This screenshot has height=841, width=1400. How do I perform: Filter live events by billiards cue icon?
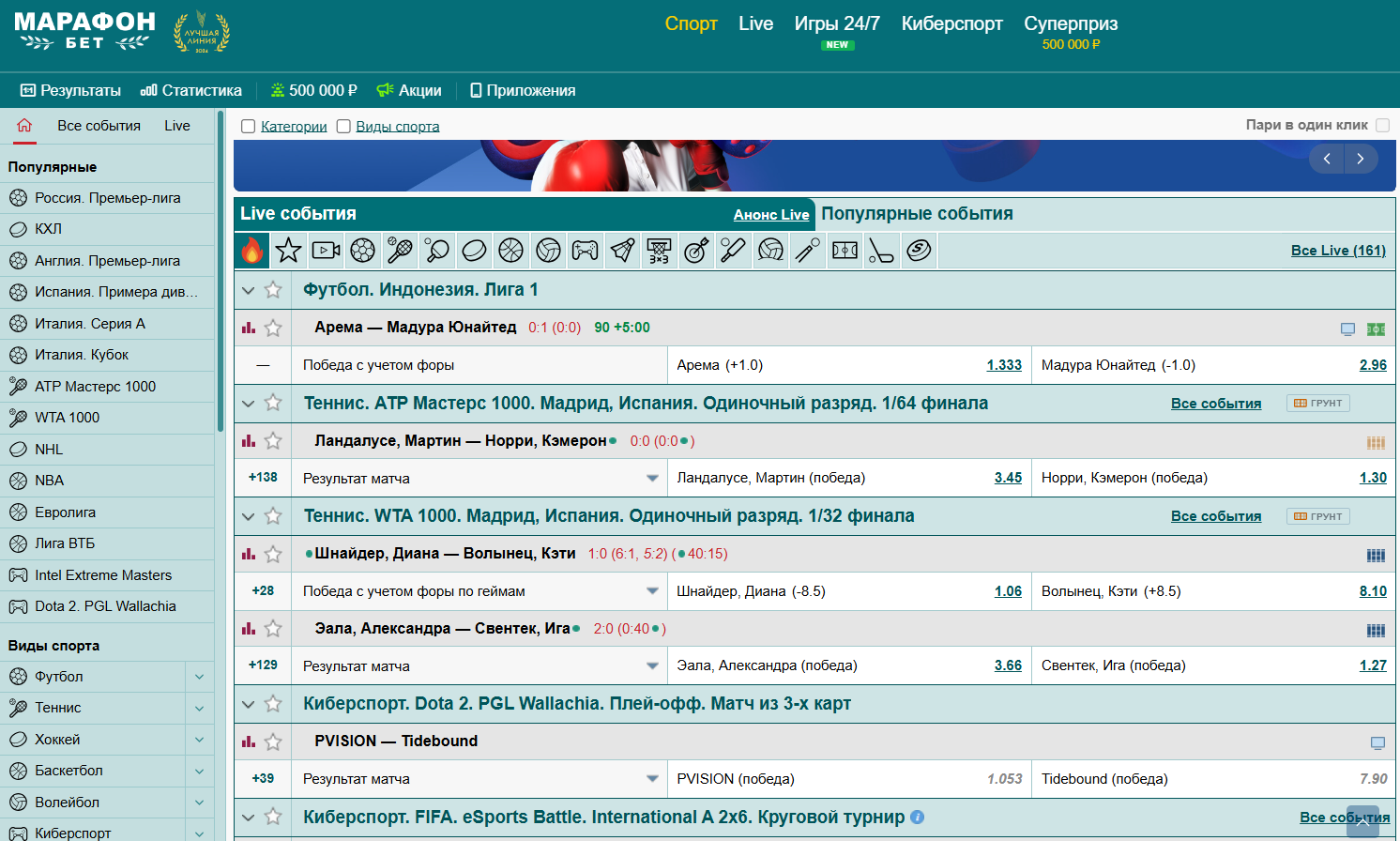click(x=808, y=251)
